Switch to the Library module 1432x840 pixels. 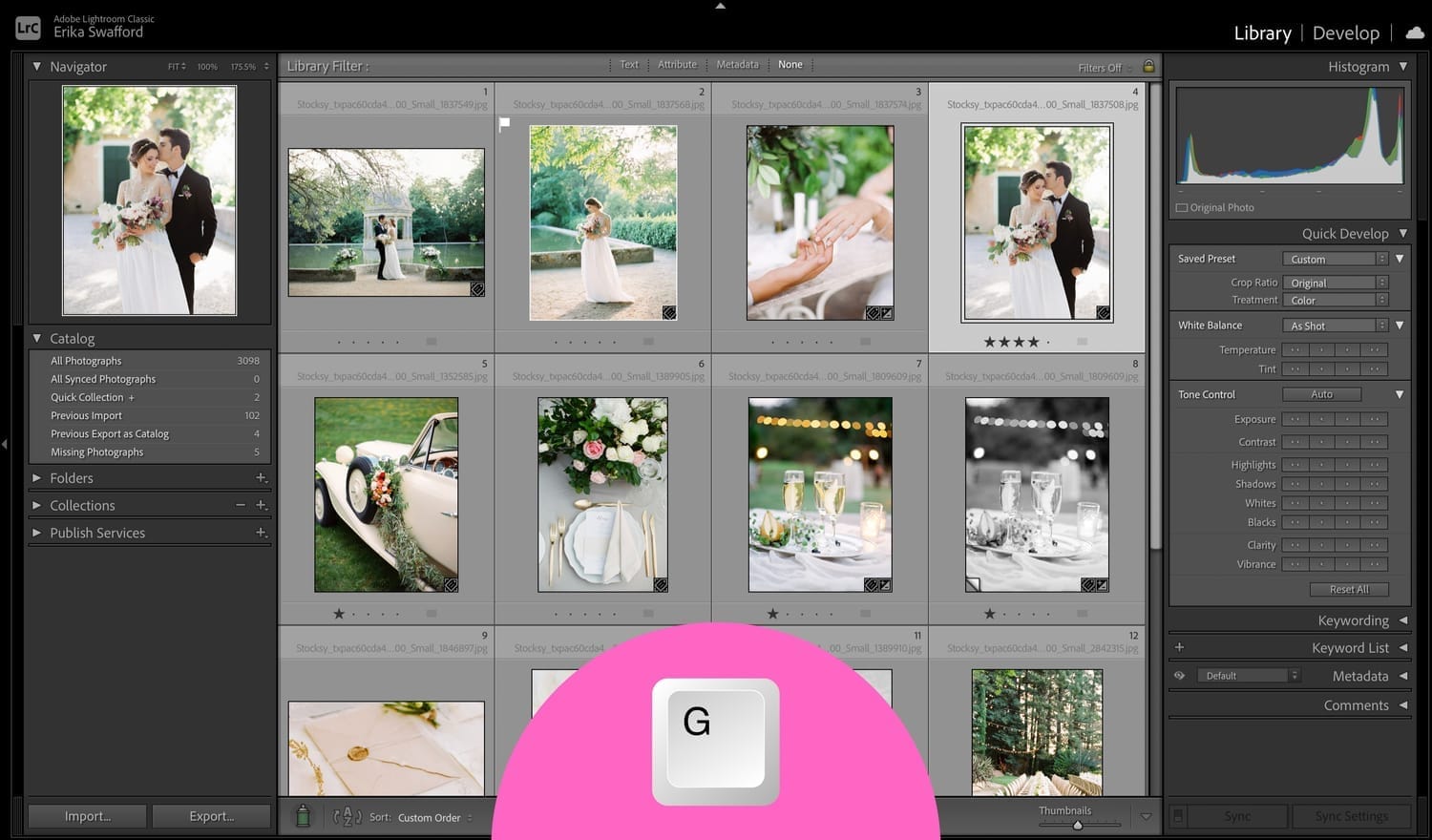pyautogui.click(x=1262, y=33)
